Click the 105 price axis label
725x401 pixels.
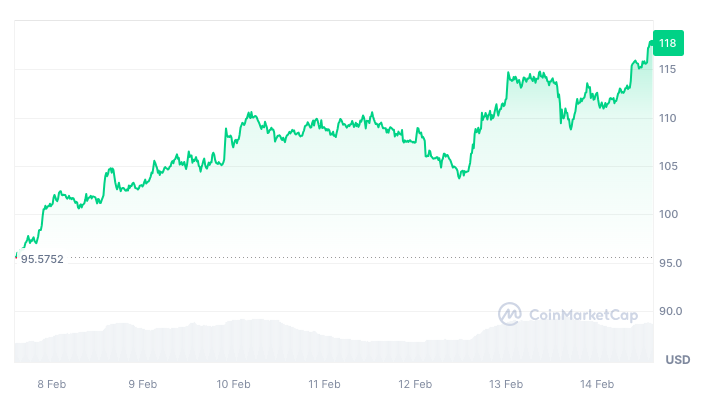(668, 166)
